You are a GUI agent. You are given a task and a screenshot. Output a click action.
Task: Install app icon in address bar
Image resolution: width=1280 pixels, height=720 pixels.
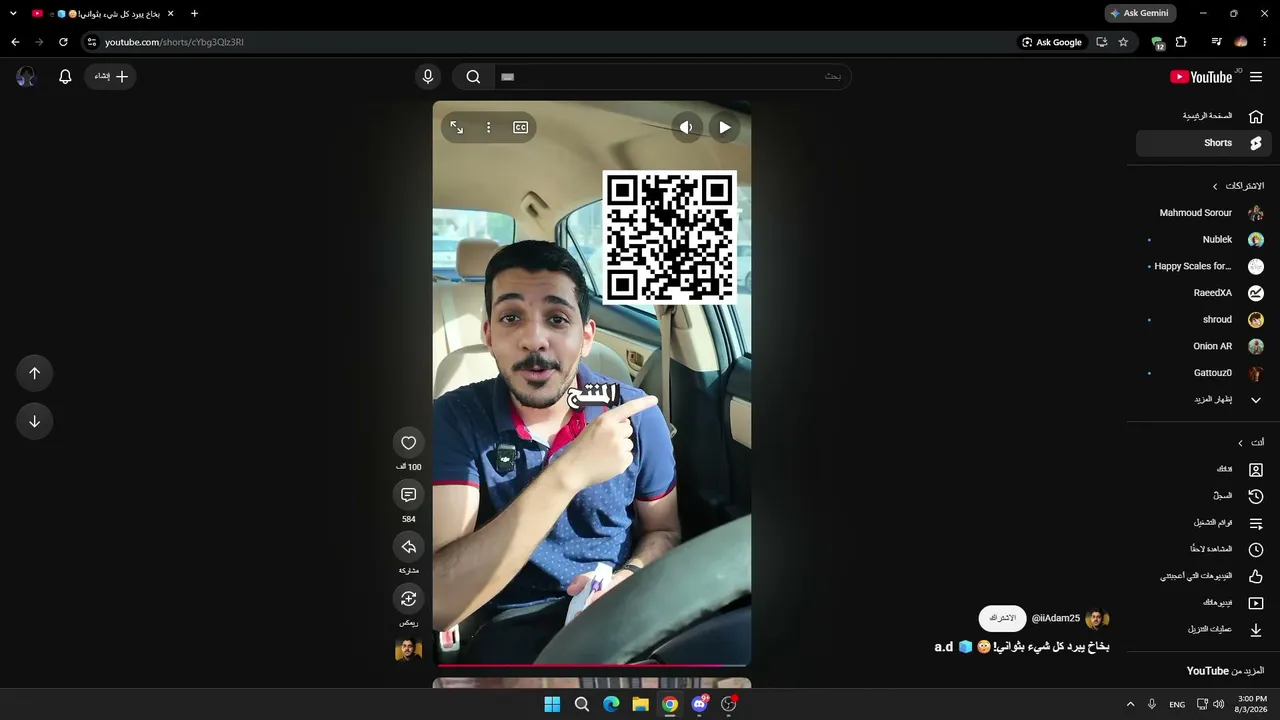click(1101, 42)
